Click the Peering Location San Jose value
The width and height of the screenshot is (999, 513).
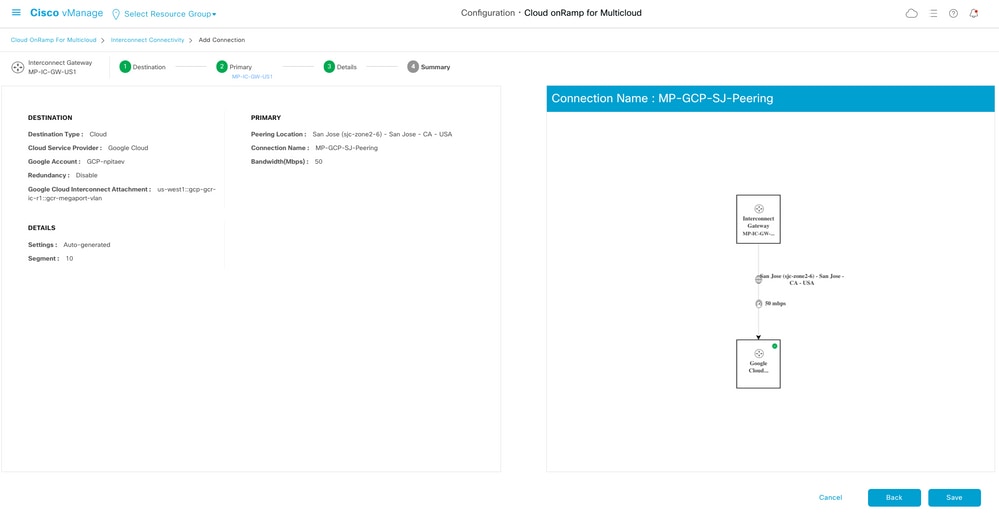point(382,134)
